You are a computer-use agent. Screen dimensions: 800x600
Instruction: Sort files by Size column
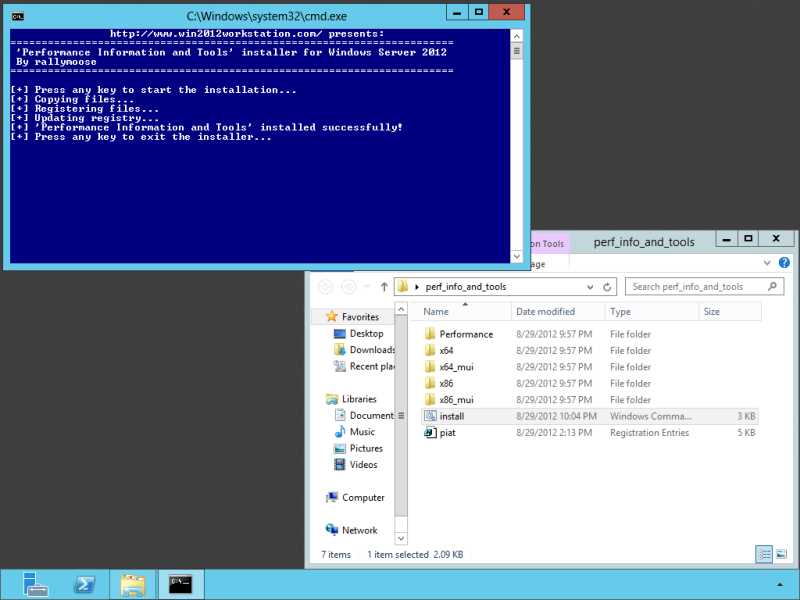[x=730, y=312]
